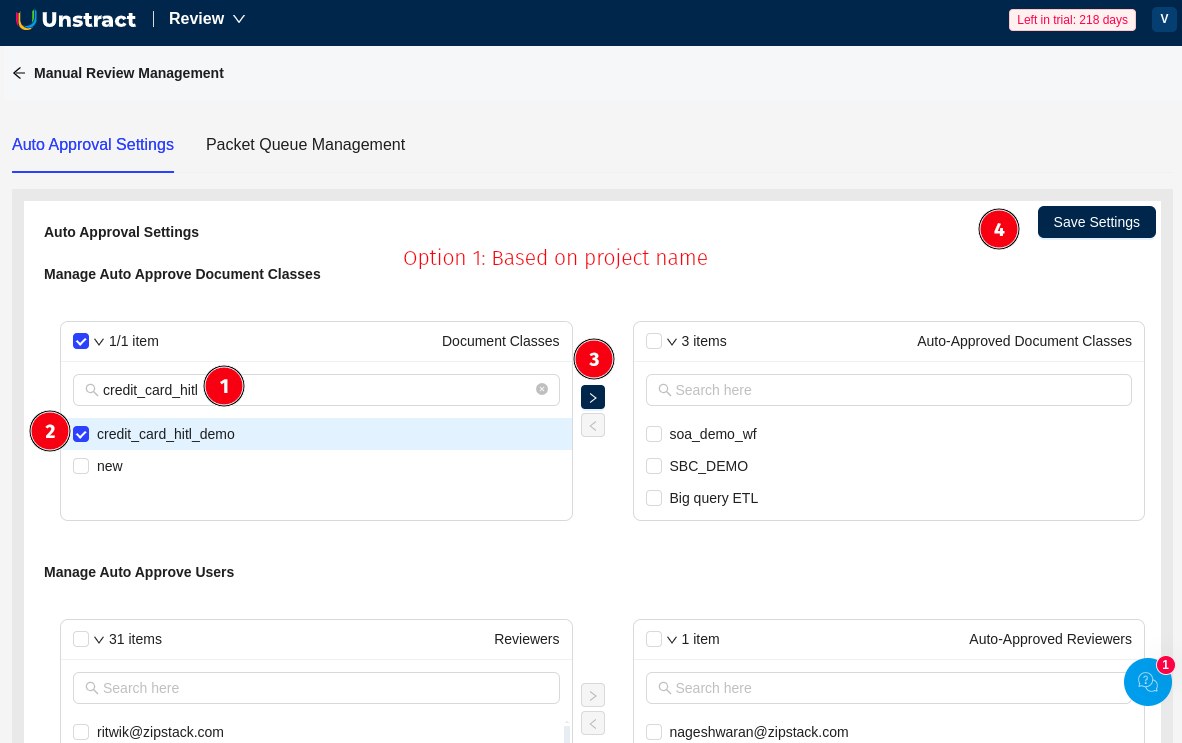Open the chat support bubble
This screenshot has height=743, width=1182.
(1147, 682)
